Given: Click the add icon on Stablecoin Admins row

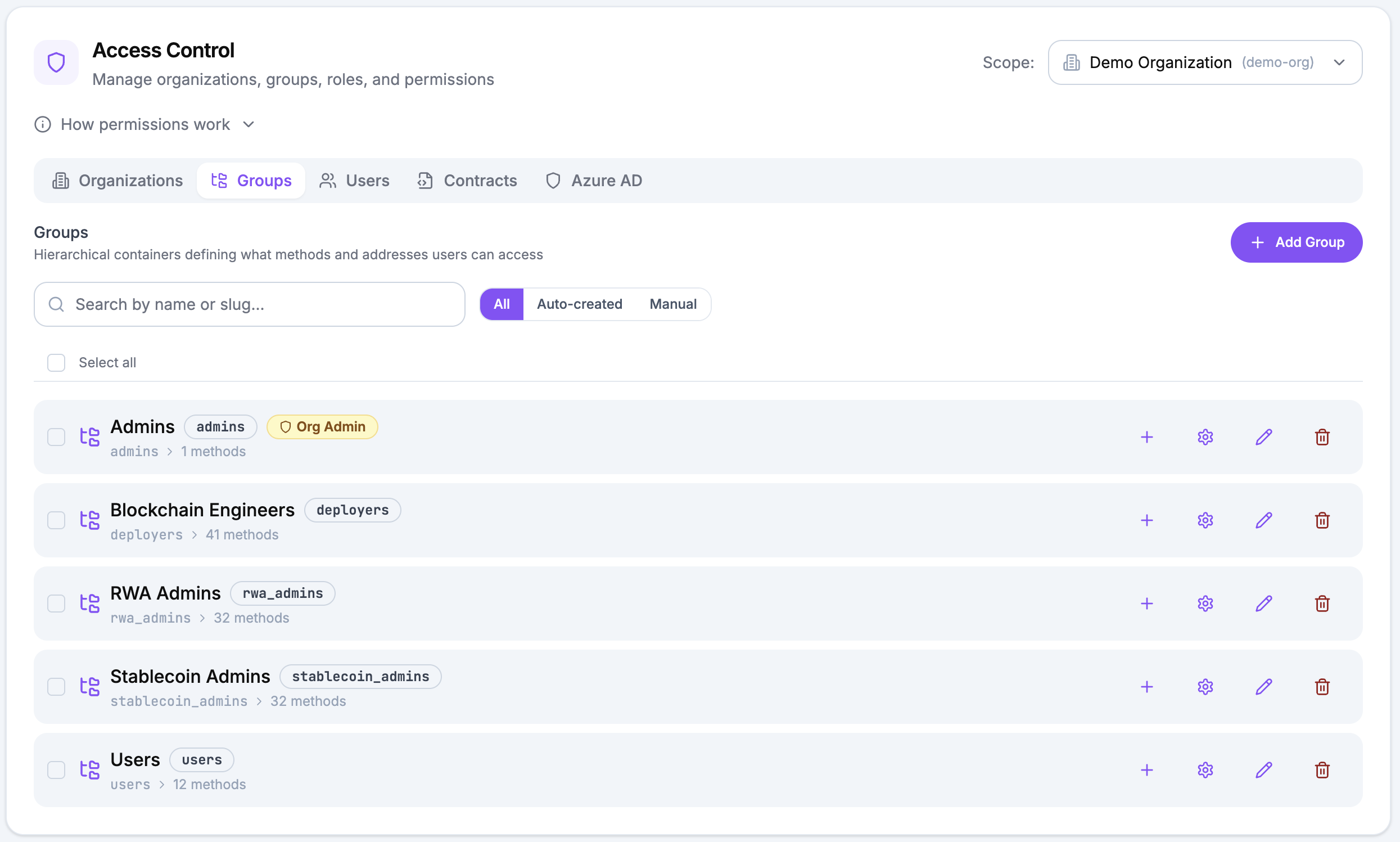Looking at the screenshot, I should pos(1146,686).
